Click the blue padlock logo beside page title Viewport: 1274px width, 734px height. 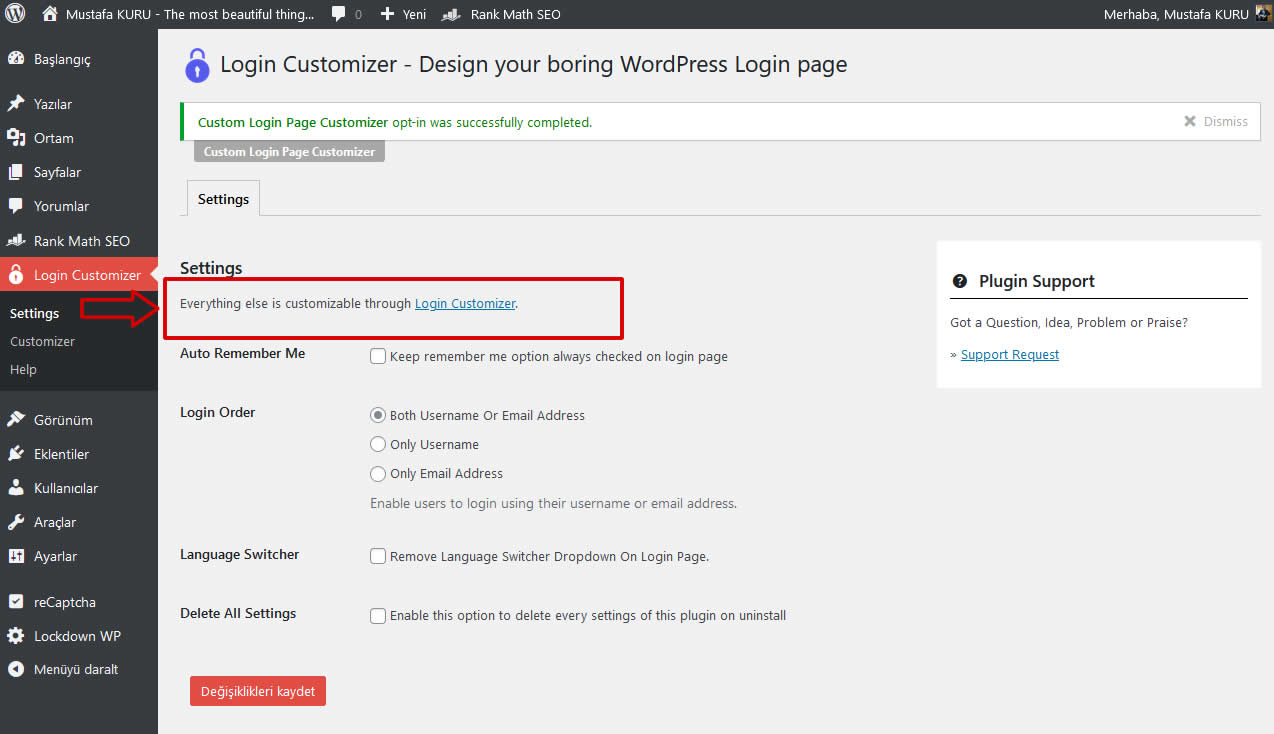(197, 65)
